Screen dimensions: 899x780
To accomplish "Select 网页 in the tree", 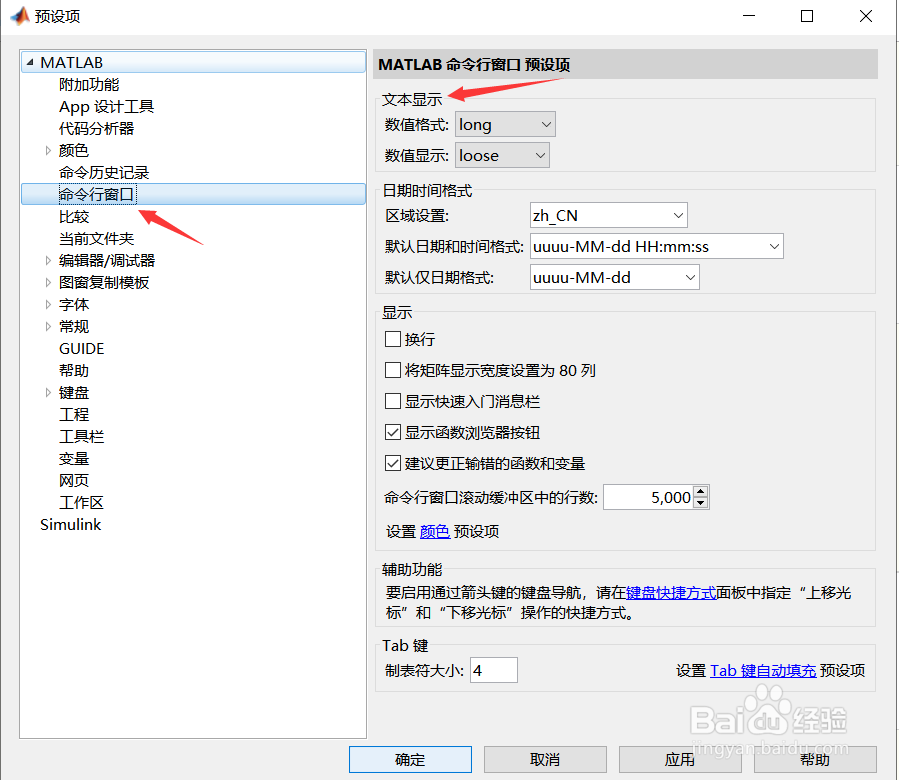I will (x=74, y=480).
